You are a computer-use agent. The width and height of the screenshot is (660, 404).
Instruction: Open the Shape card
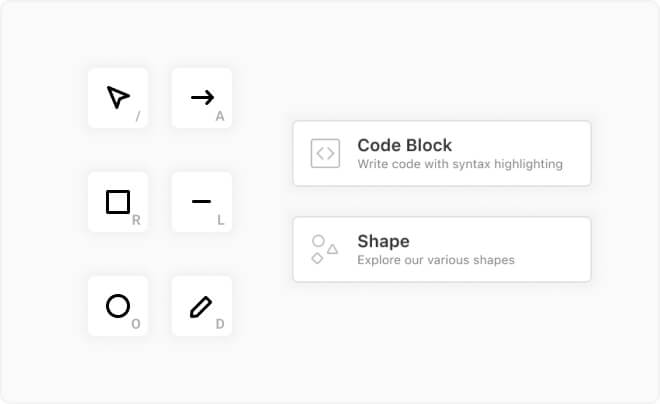point(441,249)
